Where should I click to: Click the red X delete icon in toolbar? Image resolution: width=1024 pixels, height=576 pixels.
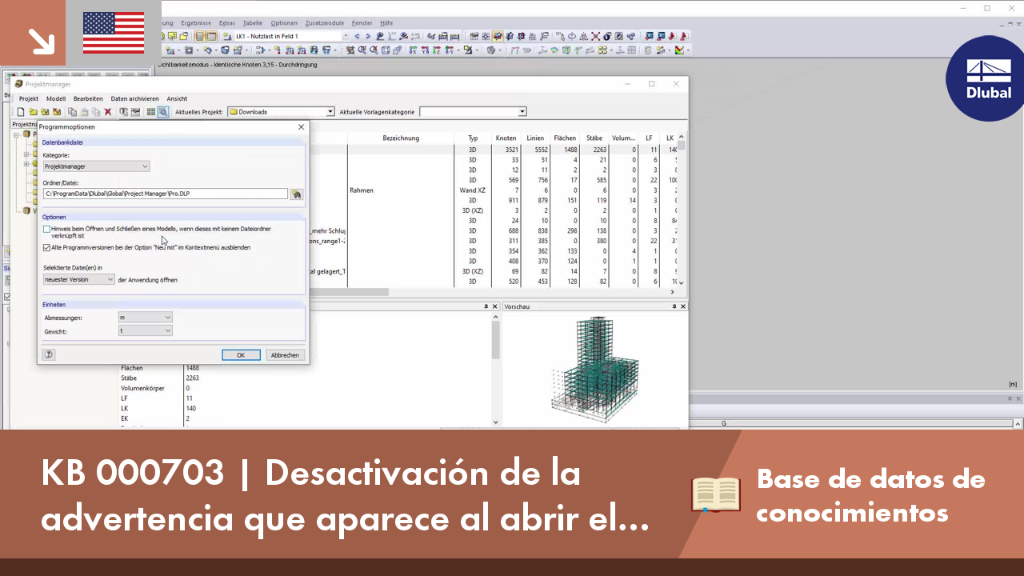pos(108,112)
